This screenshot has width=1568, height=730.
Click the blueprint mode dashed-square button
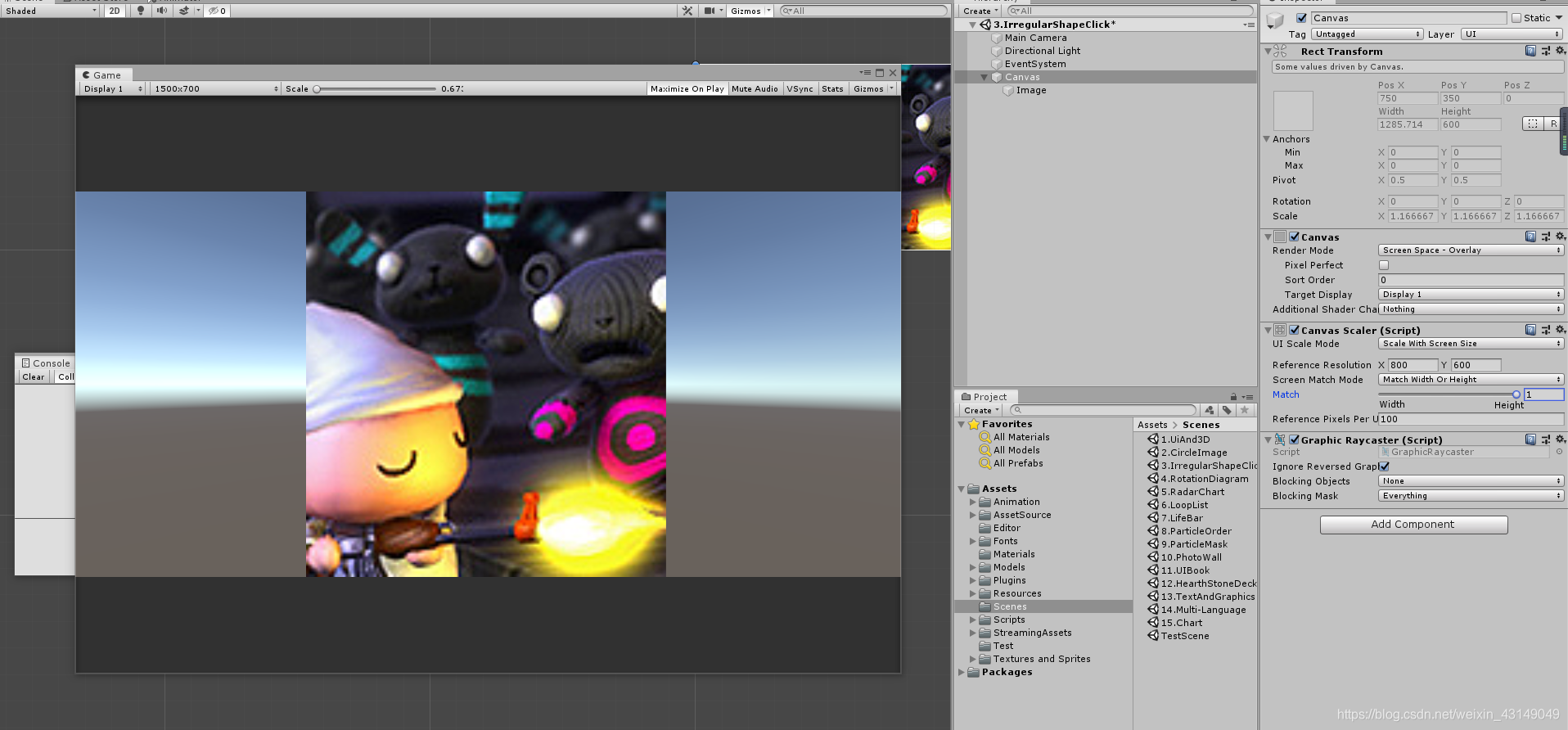(x=1533, y=124)
